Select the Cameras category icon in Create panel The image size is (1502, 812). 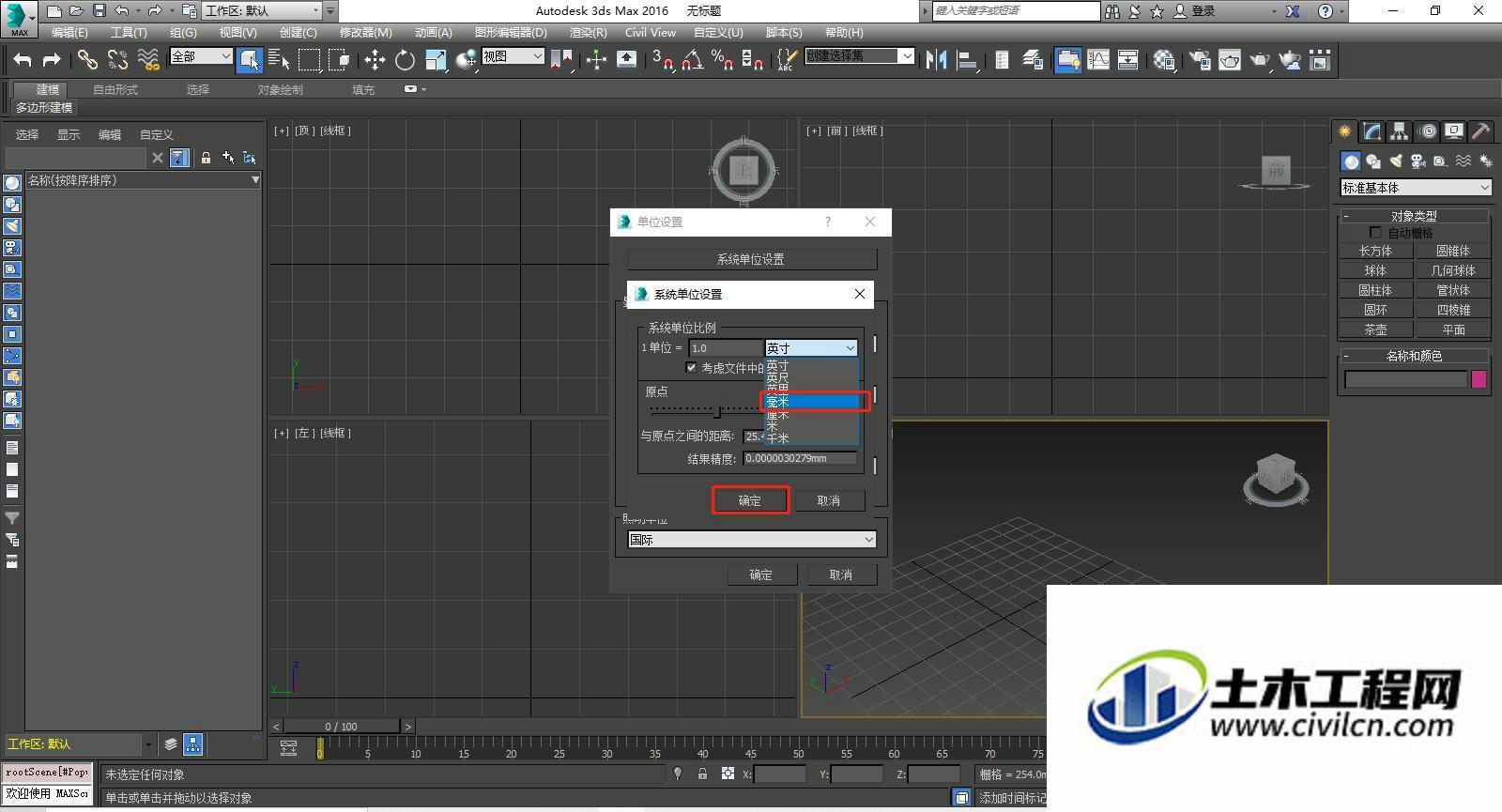(x=1418, y=161)
